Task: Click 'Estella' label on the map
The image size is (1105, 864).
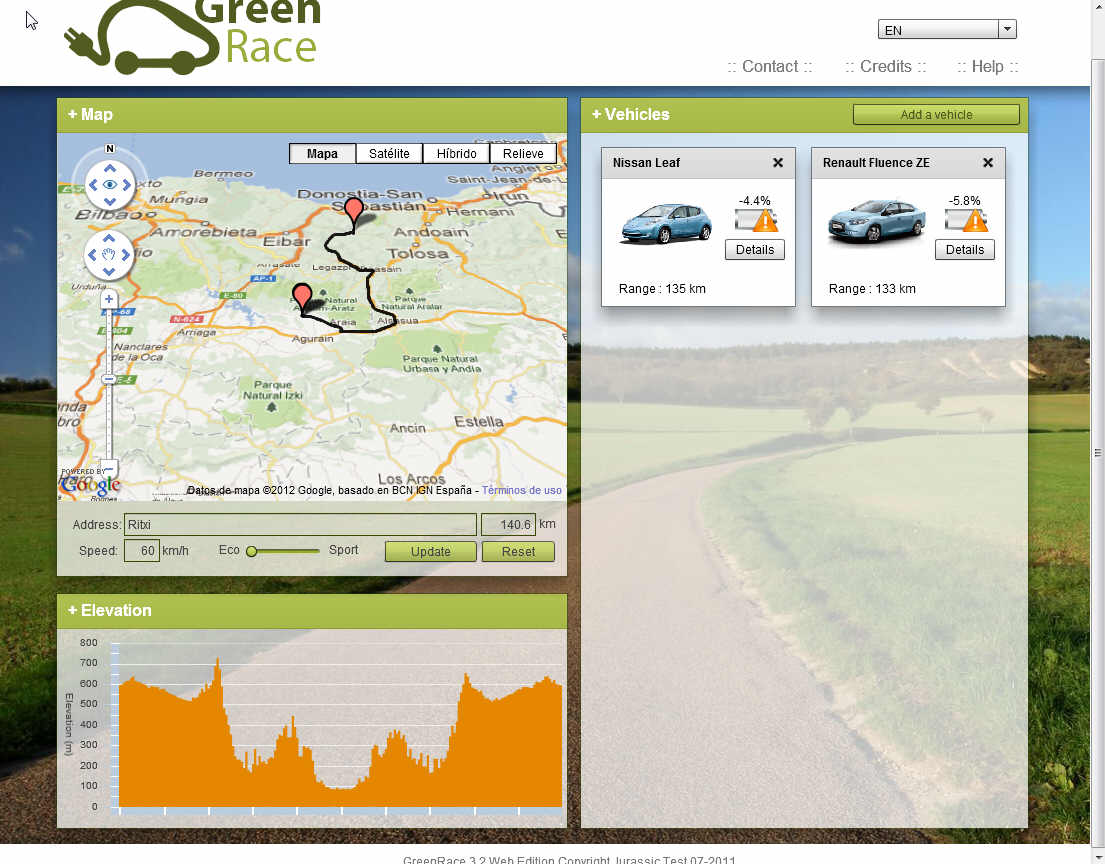Action: click(x=479, y=421)
